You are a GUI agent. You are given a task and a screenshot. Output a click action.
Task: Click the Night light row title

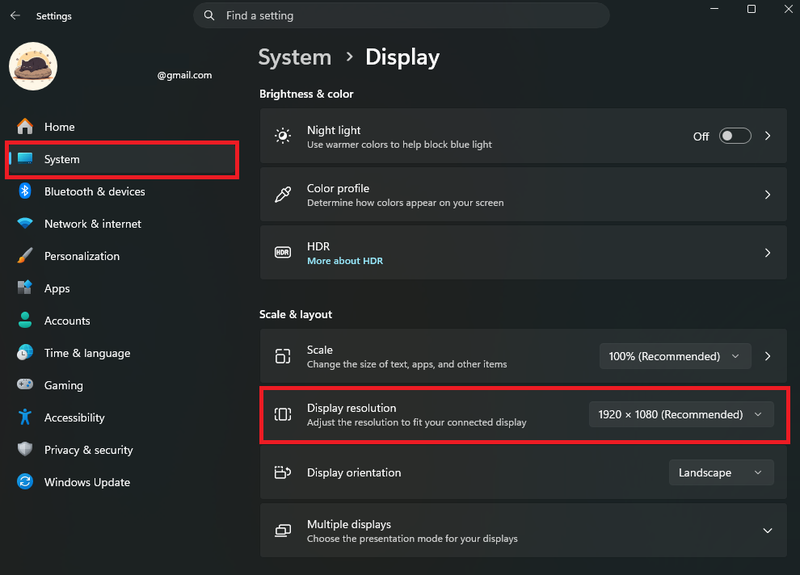[334, 130]
